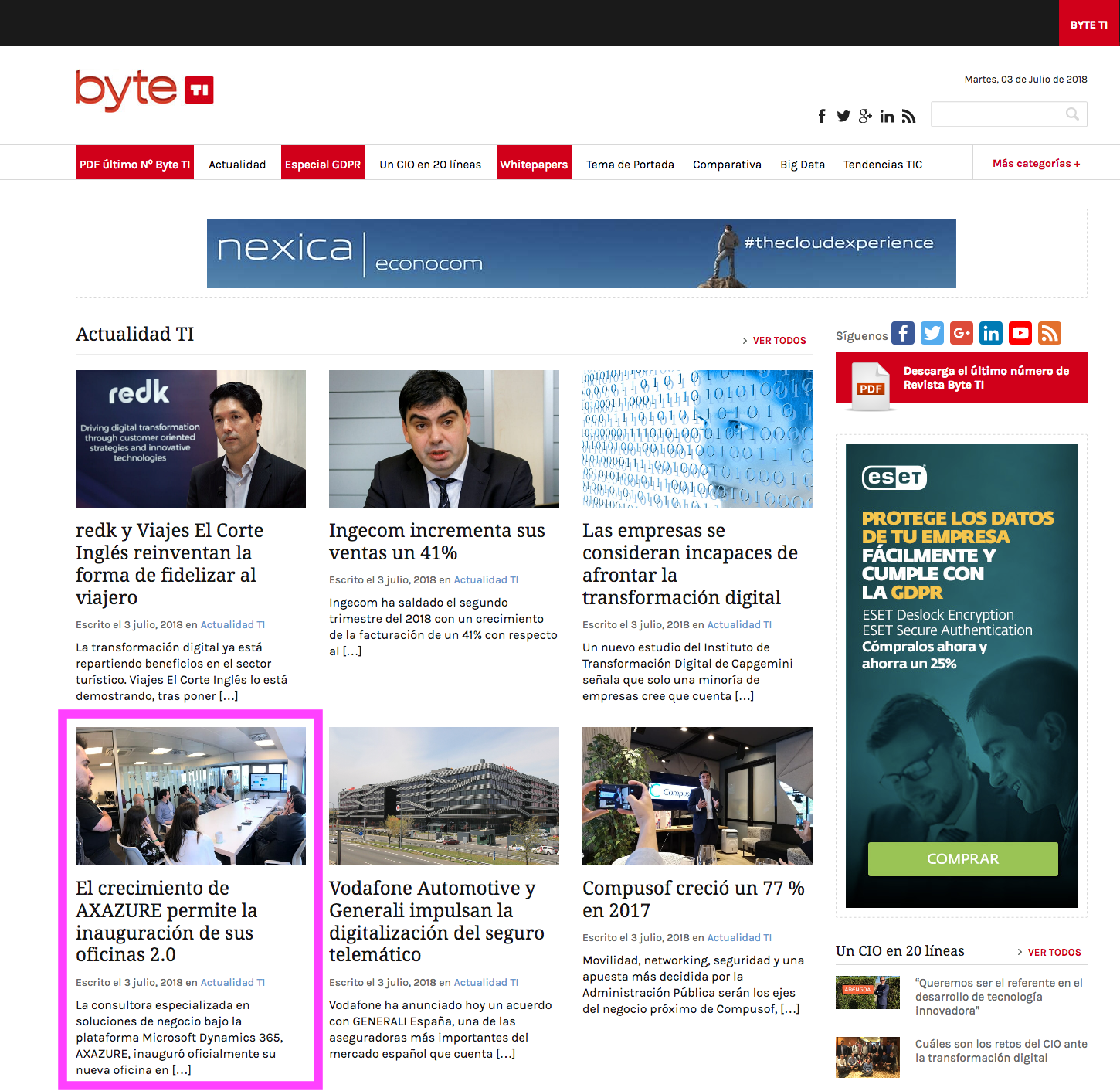Open the redk article thumbnail image
The width and height of the screenshot is (1120, 1091).
coord(191,439)
